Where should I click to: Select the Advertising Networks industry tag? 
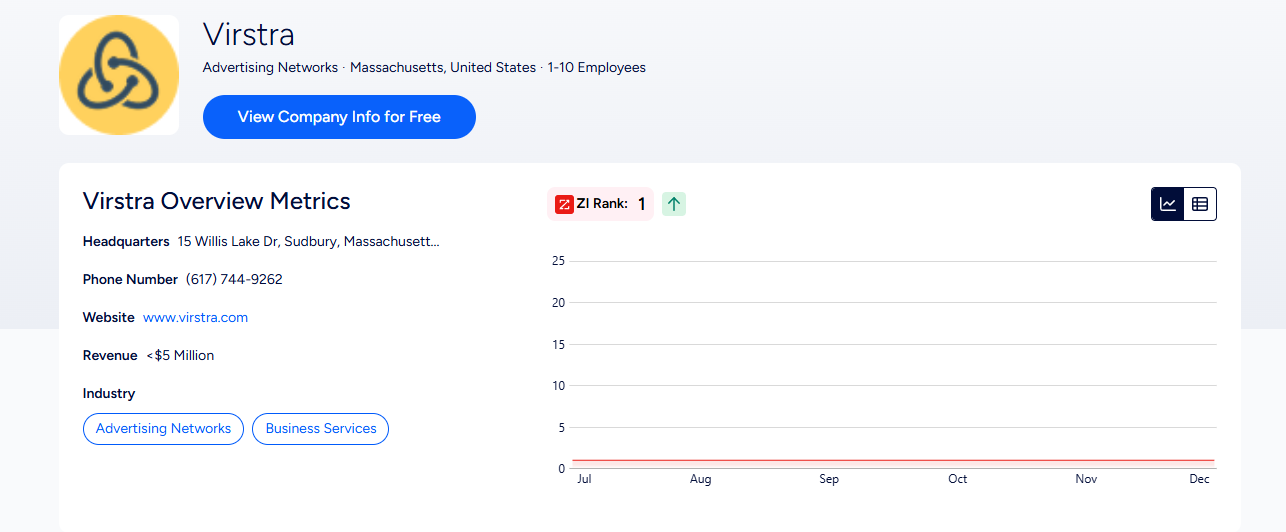pos(163,429)
